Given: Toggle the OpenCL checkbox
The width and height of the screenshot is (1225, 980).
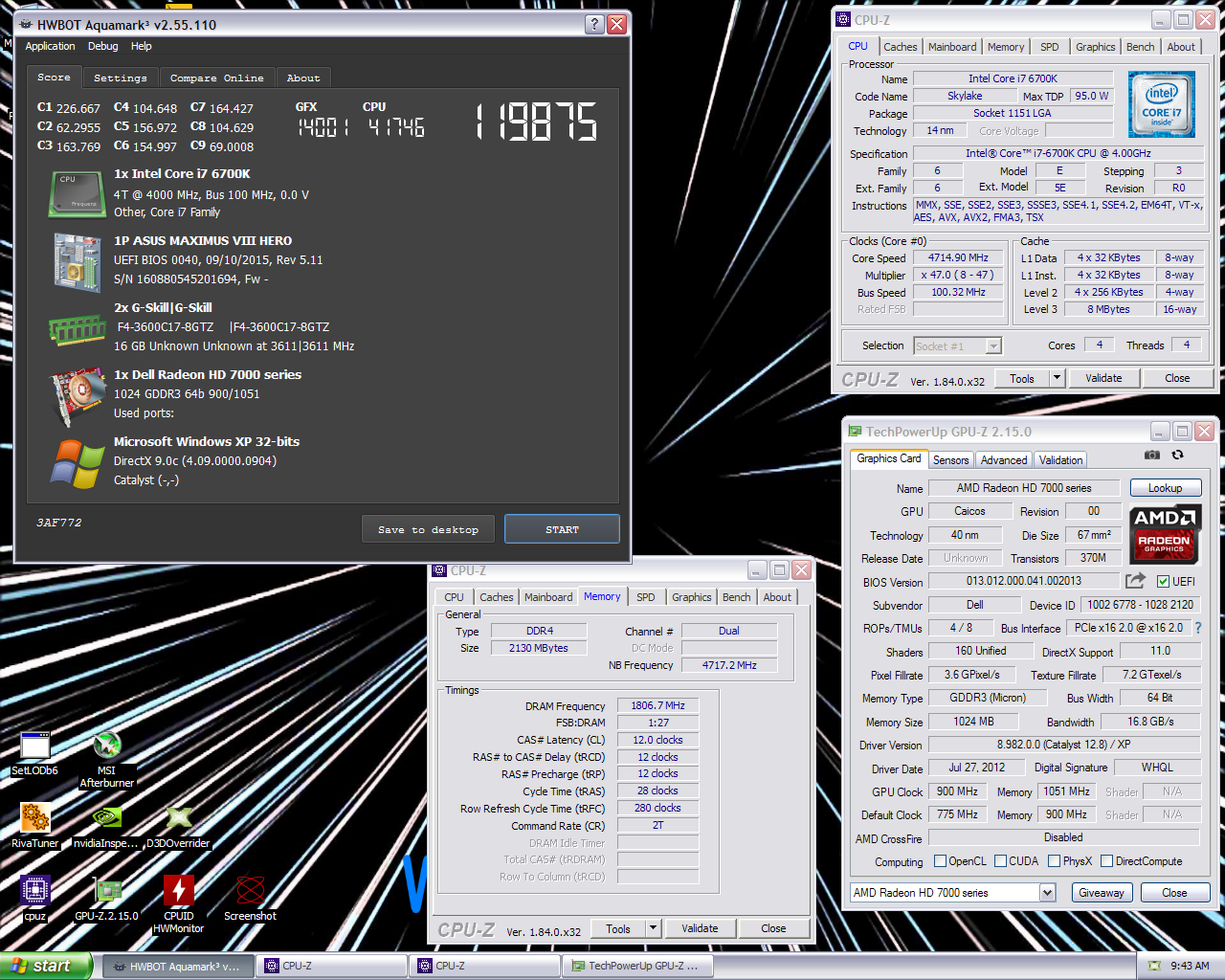Looking at the screenshot, I should [940, 861].
